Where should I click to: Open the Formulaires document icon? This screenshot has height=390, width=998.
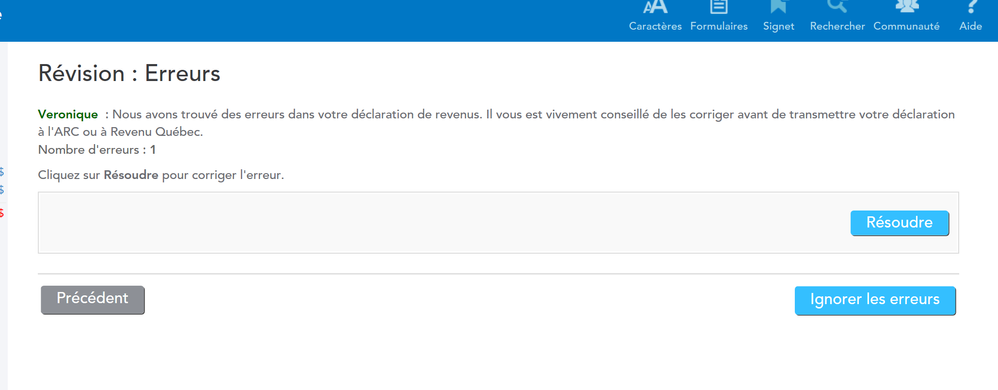point(719,6)
